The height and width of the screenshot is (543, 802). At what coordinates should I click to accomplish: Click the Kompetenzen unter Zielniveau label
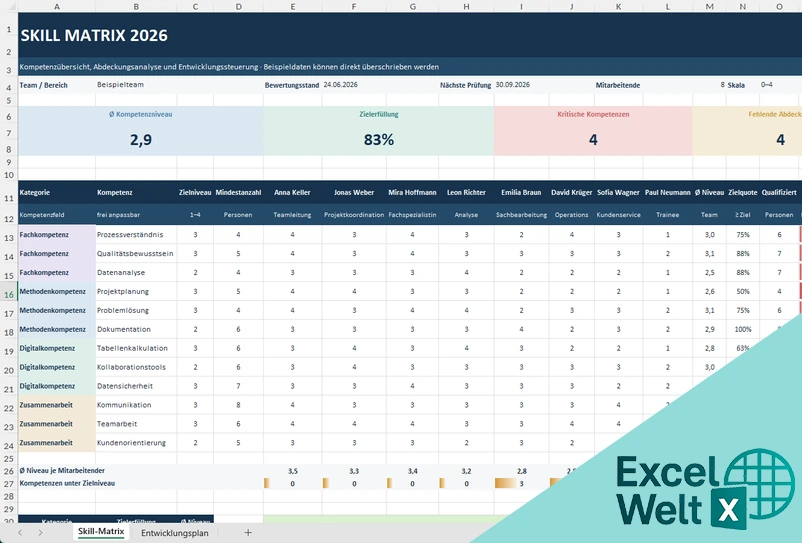(x=67, y=483)
